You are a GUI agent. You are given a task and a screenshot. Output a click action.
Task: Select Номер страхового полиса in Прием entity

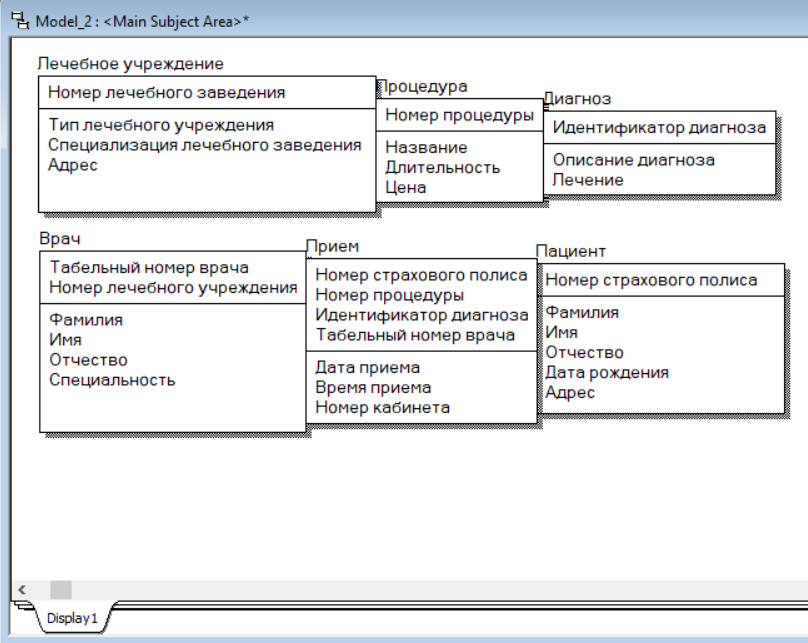click(421, 275)
